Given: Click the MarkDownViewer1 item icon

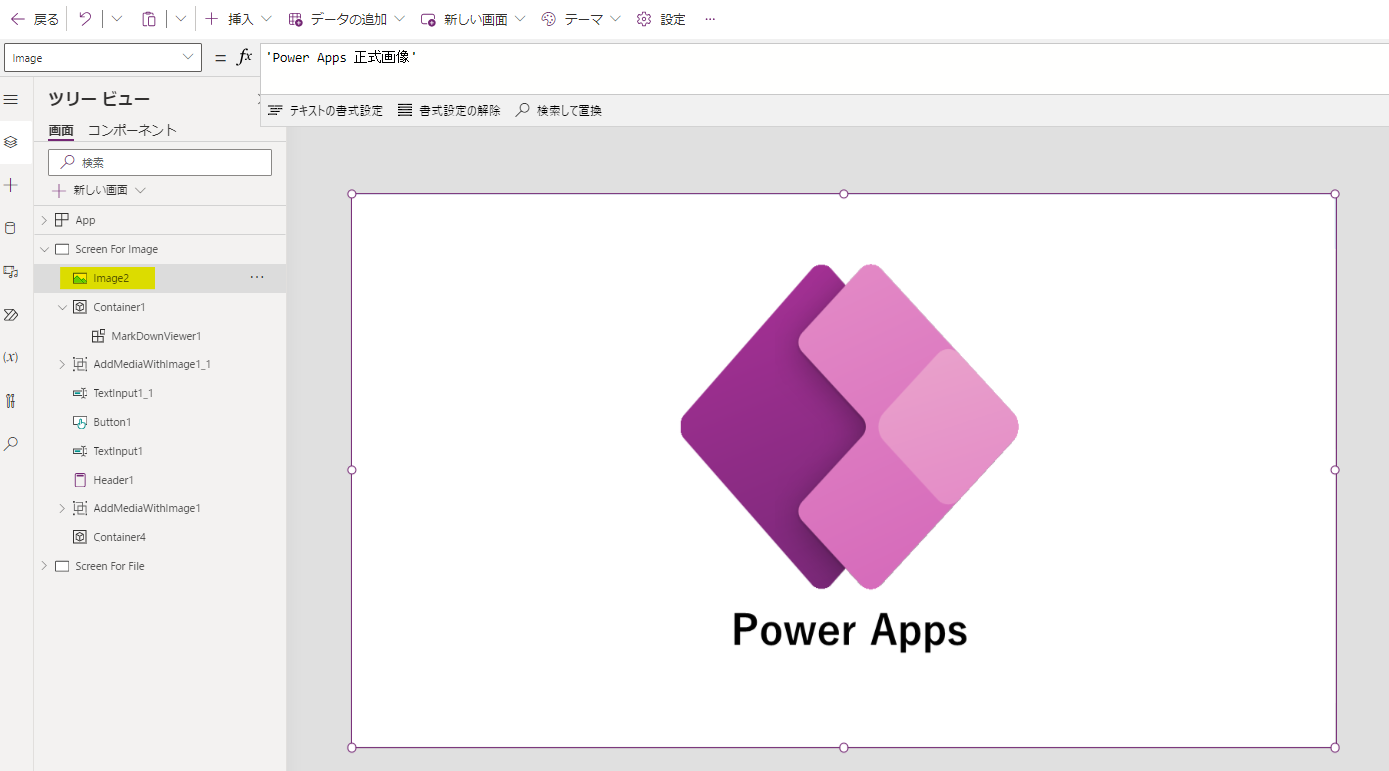Looking at the screenshot, I should (98, 336).
